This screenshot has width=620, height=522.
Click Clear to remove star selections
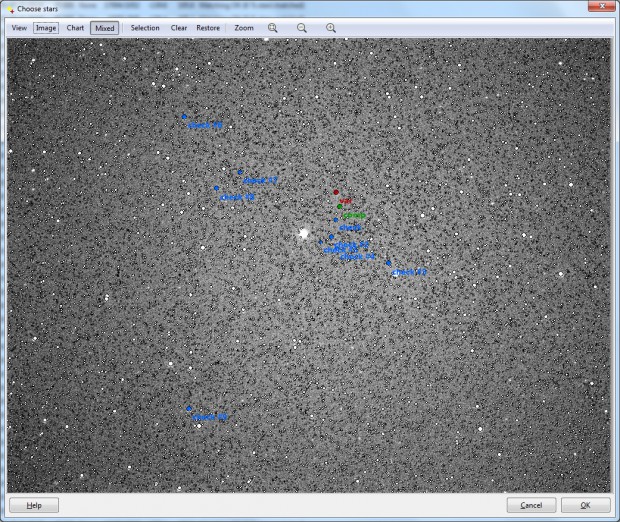(179, 28)
